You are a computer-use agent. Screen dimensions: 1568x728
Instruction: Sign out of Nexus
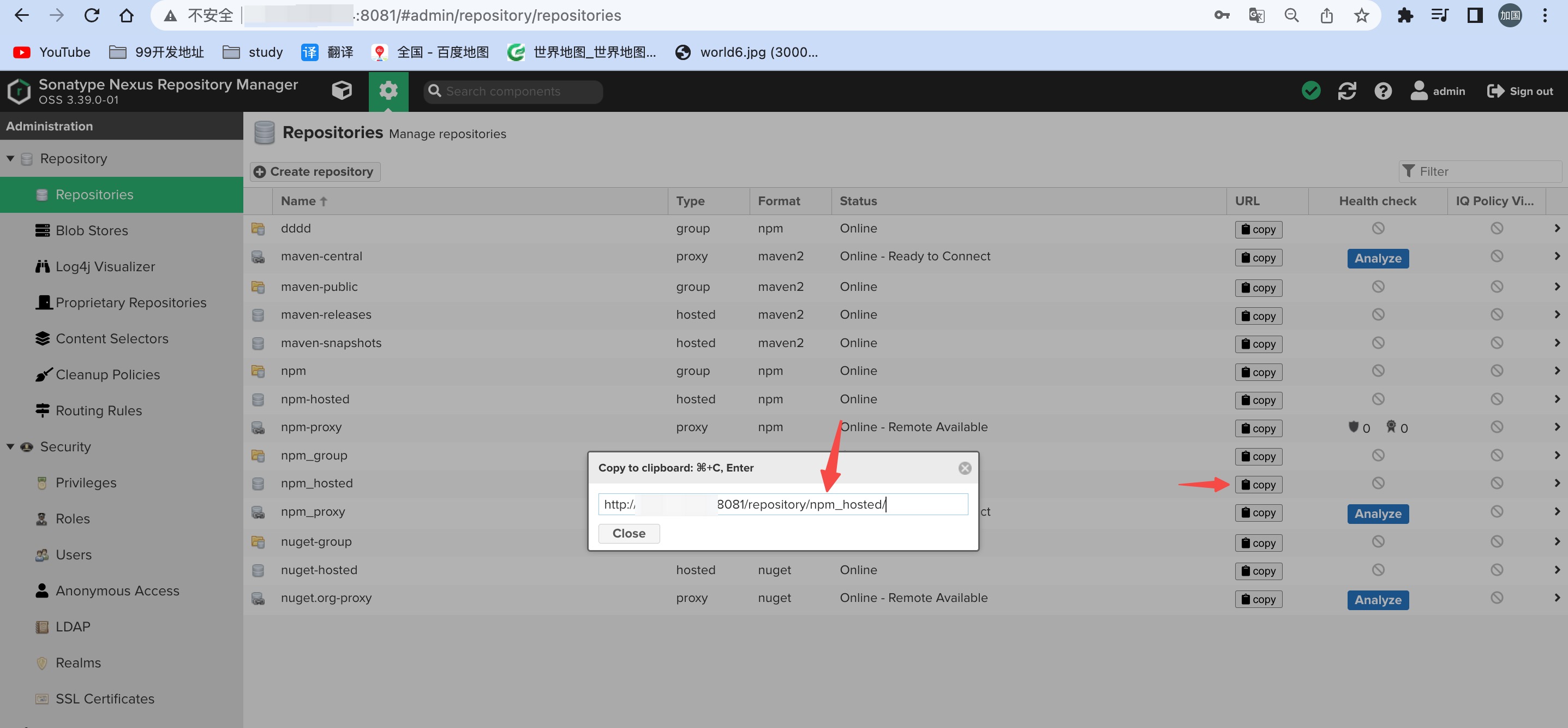pyautogui.click(x=1519, y=91)
